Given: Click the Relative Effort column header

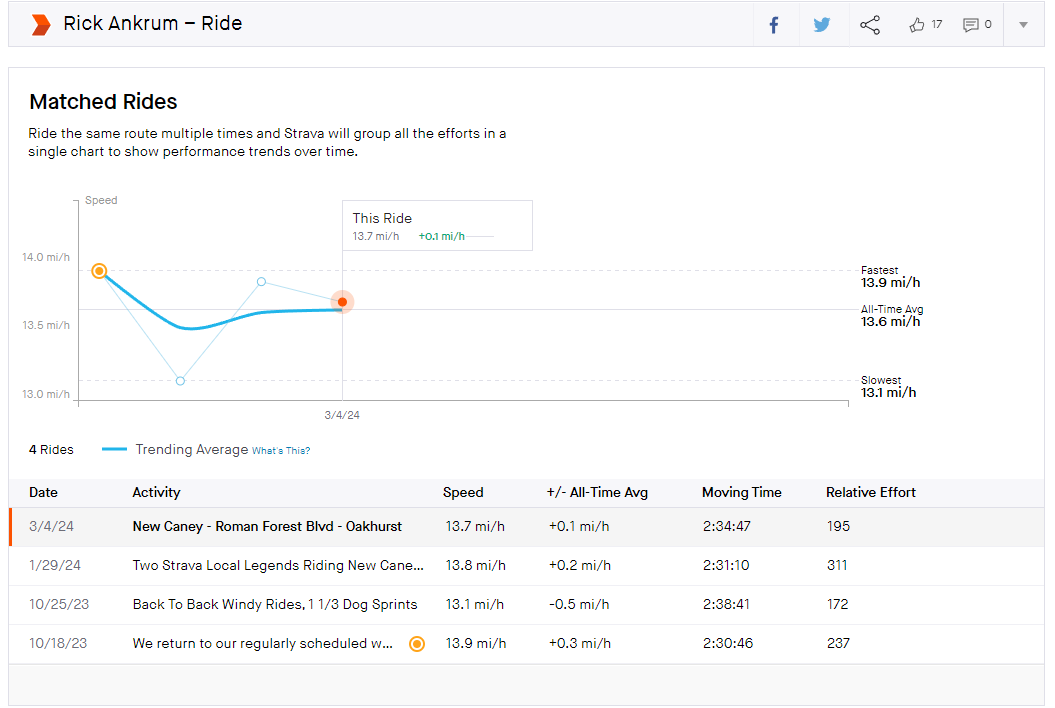Looking at the screenshot, I should 871,493.
